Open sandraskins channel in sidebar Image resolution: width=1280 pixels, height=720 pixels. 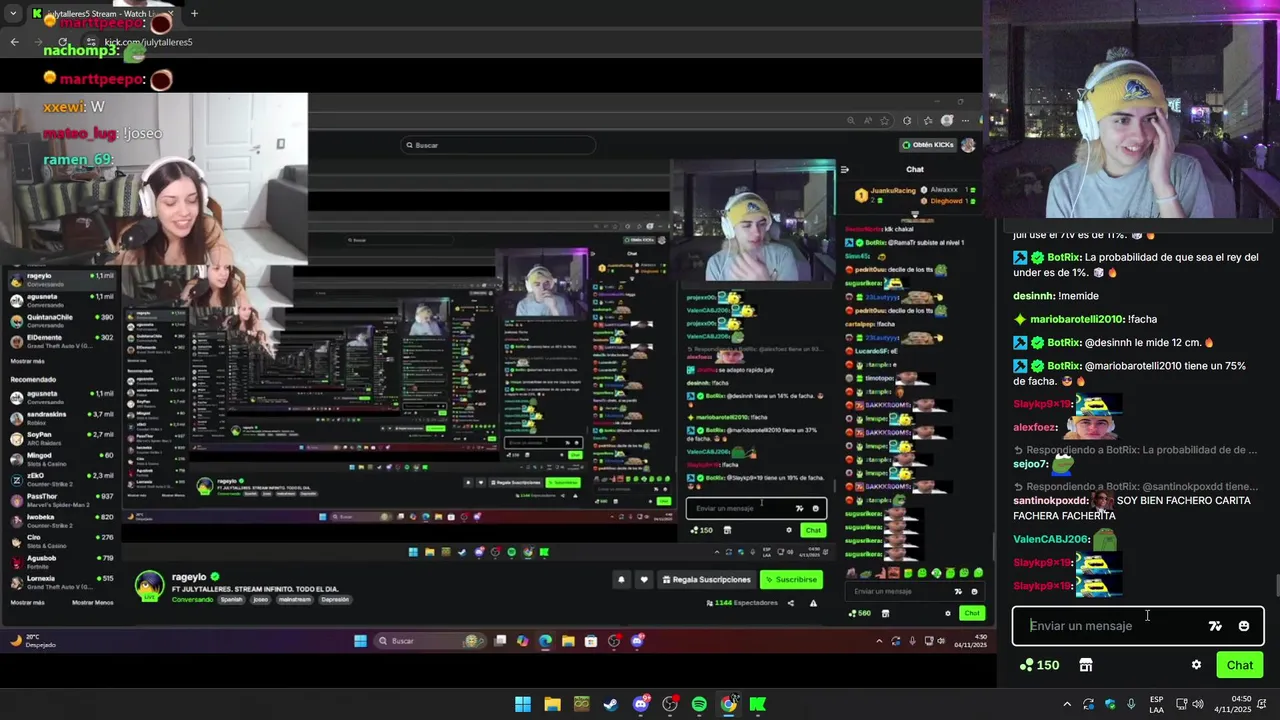[x=62, y=417]
